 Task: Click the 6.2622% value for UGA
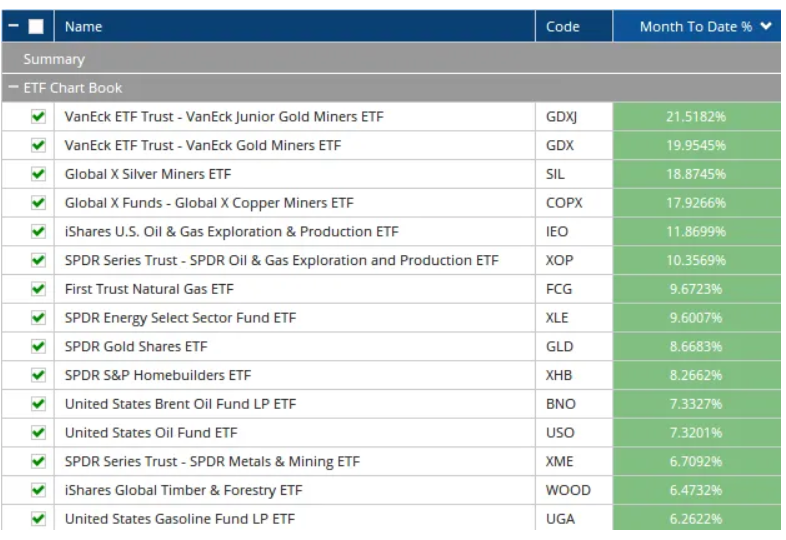pos(696,519)
